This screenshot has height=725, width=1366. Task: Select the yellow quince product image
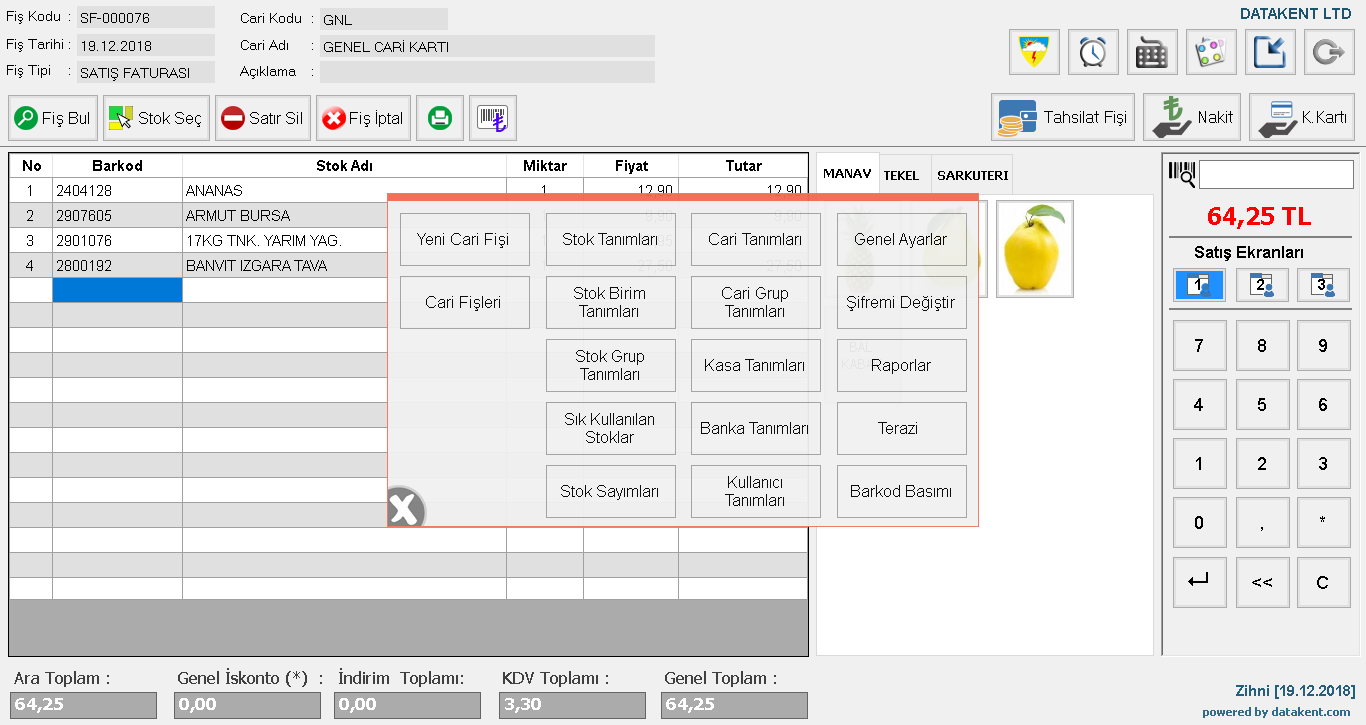pyautogui.click(x=1035, y=248)
